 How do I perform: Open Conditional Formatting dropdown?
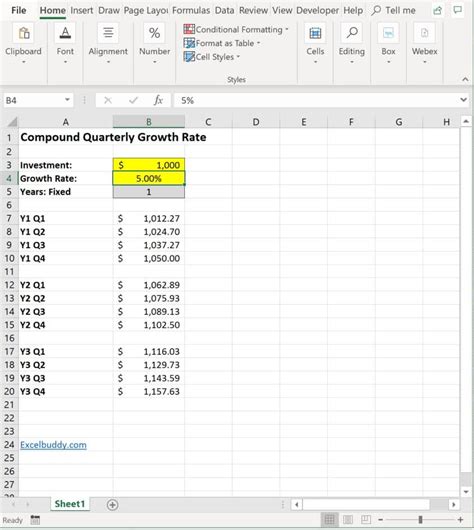(x=236, y=29)
